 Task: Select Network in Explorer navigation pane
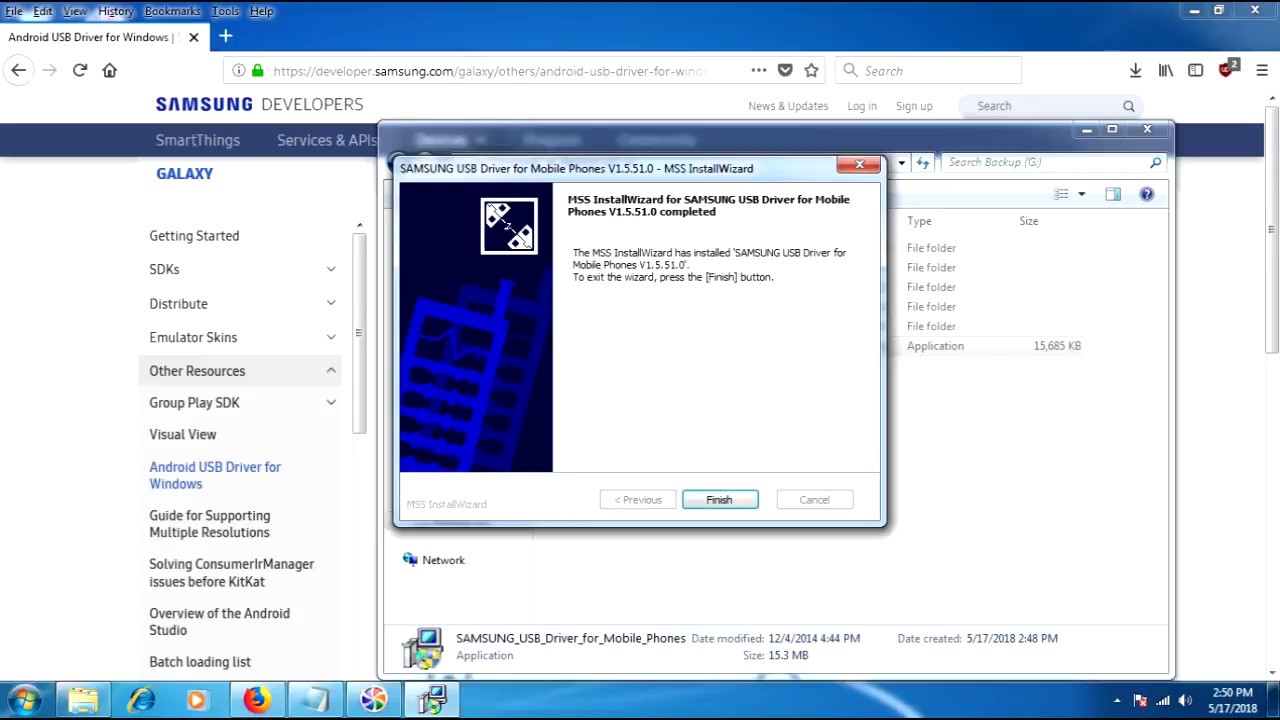(x=444, y=560)
